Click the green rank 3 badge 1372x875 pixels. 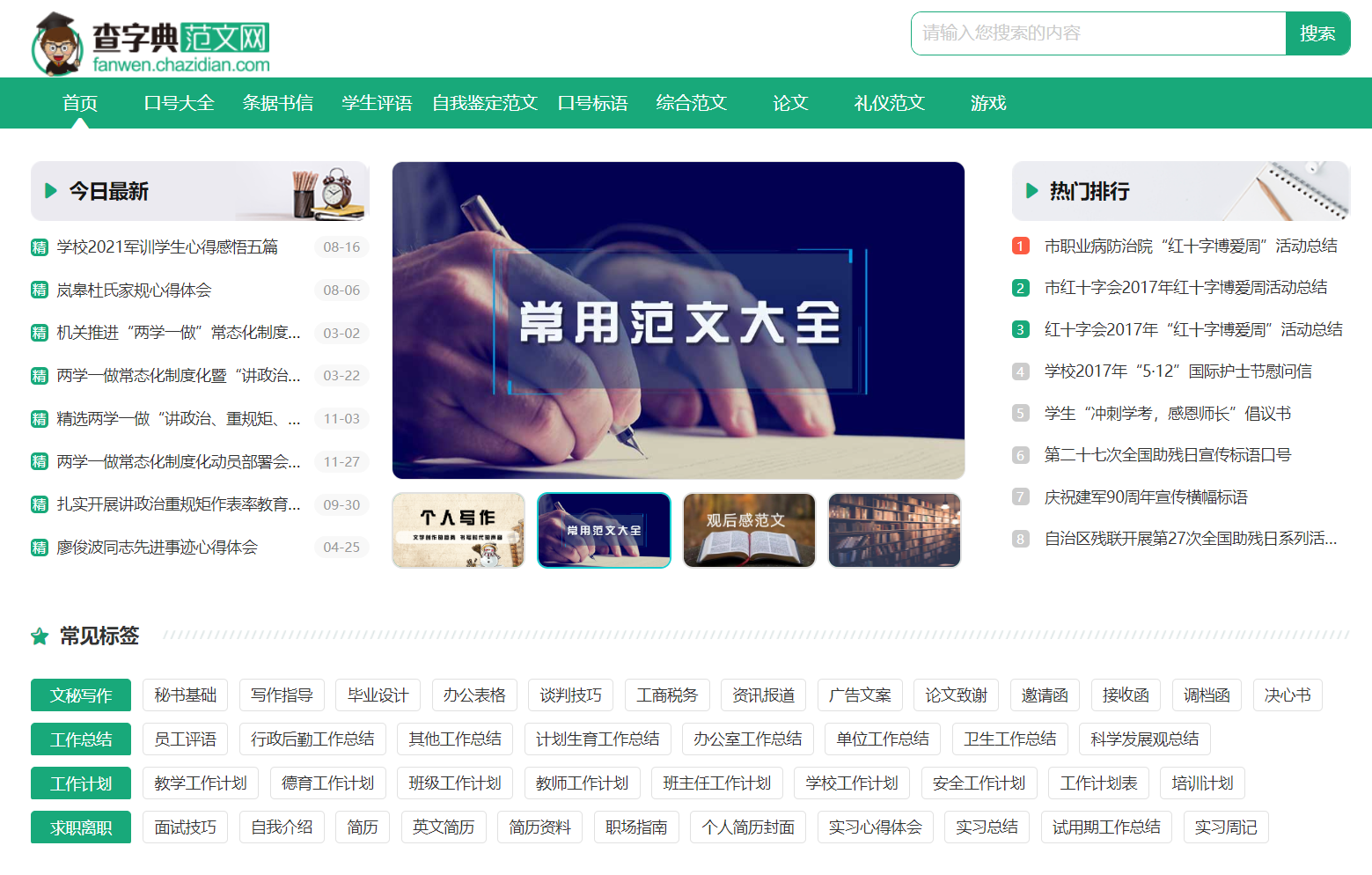[x=1020, y=330]
